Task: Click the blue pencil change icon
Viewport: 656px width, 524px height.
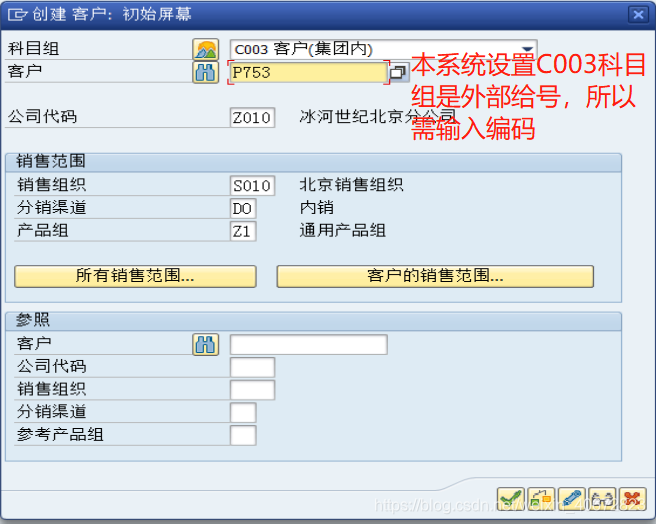Action: pyautogui.click(x=571, y=500)
